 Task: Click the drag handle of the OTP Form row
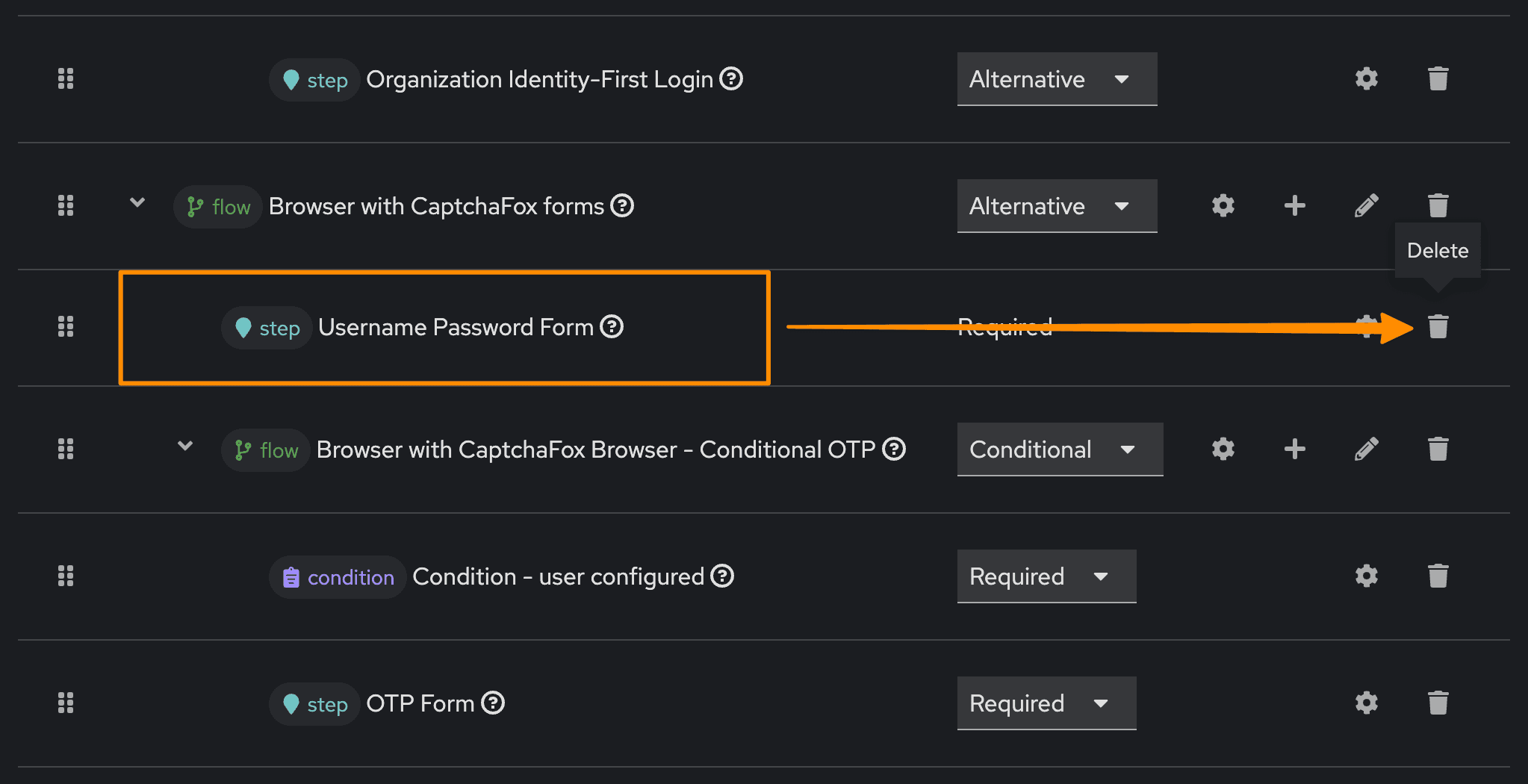point(66,703)
